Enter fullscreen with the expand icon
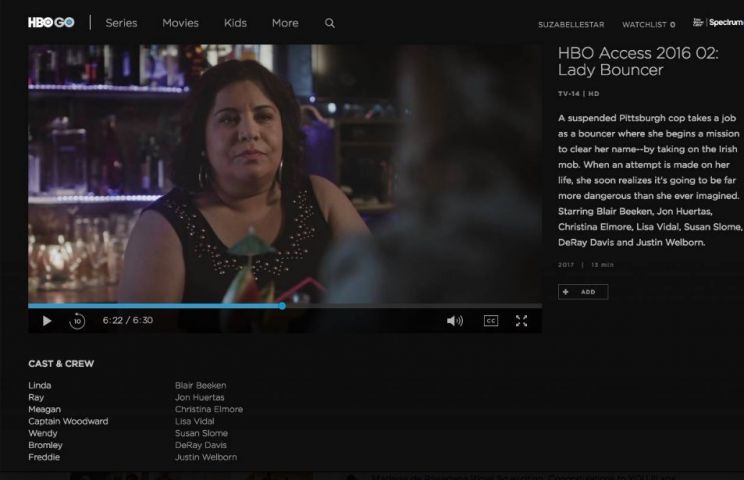The height and width of the screenshot is (480, 744). (521, 321)
